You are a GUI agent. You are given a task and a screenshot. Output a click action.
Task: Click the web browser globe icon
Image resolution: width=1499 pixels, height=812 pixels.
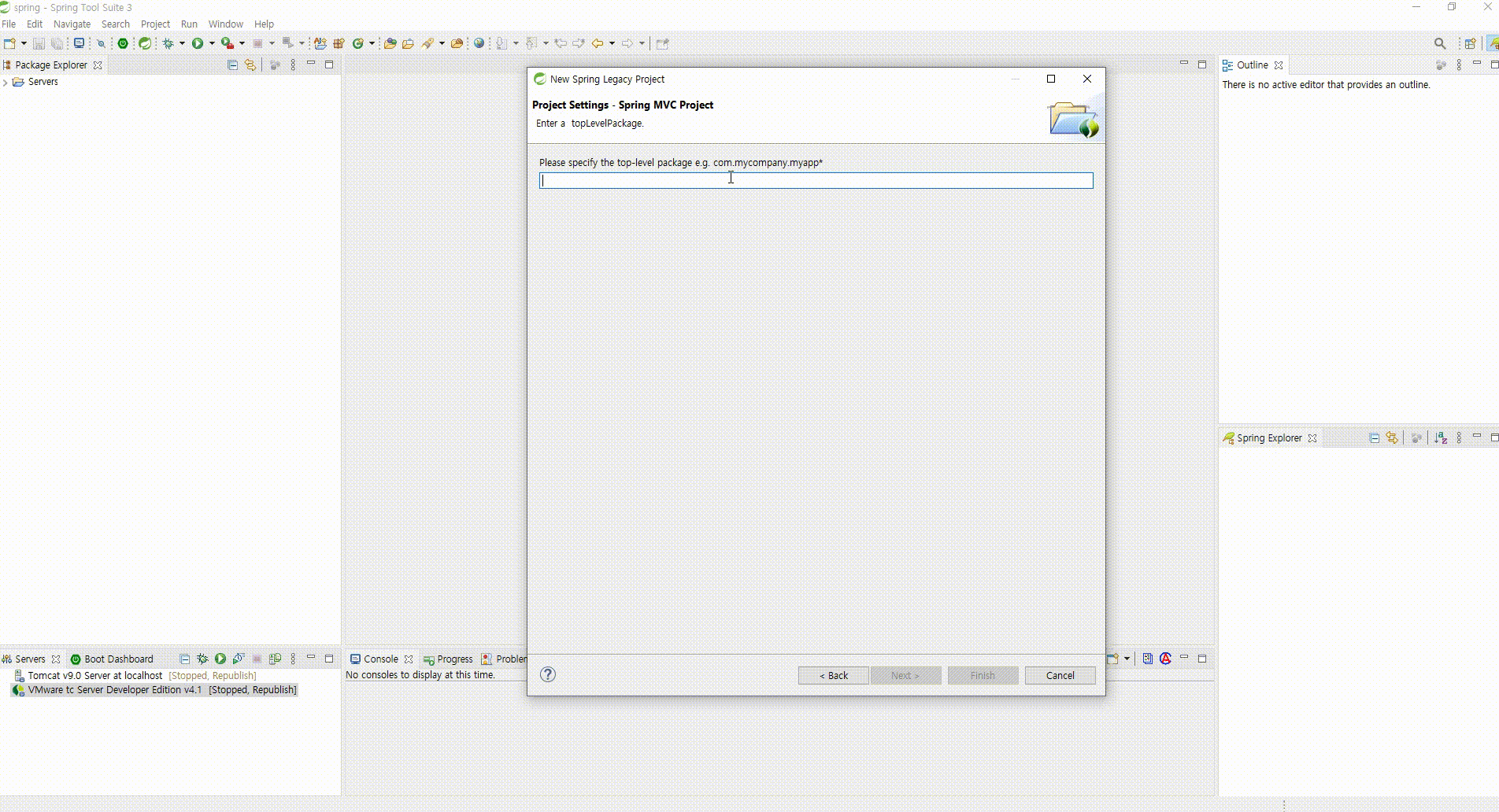[x=479, y=43]
